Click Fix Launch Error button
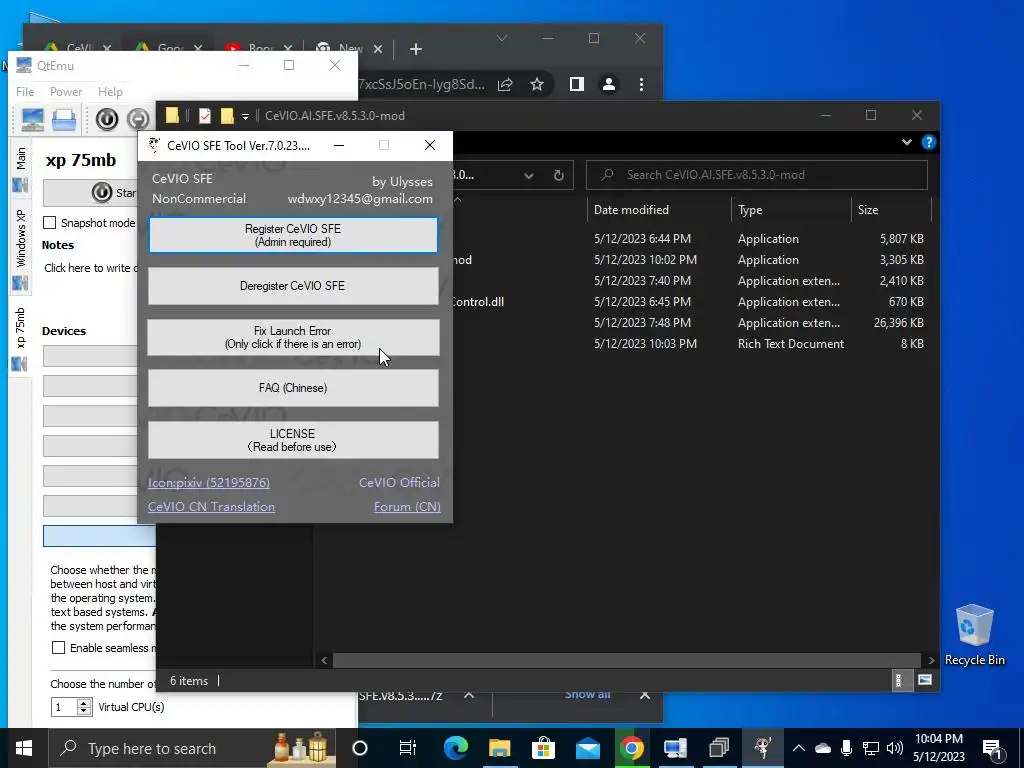Viewport: 1024px width, 768px height. coord(293,337)
